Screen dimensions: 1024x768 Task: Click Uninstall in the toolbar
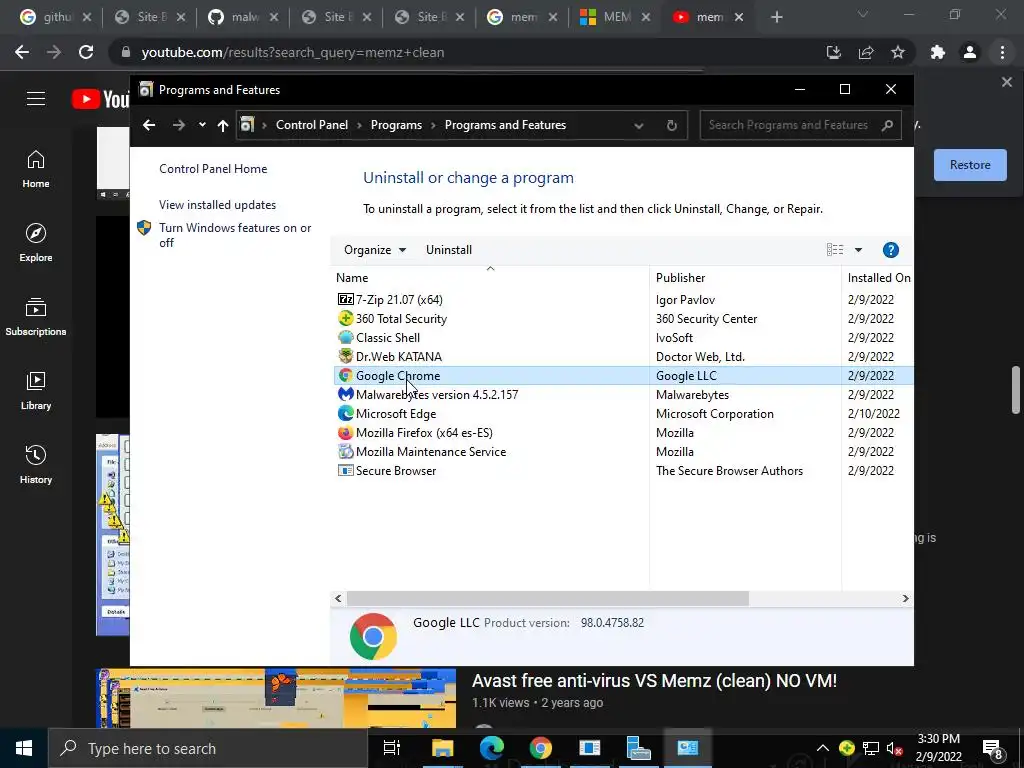click(x=449, y=250)
